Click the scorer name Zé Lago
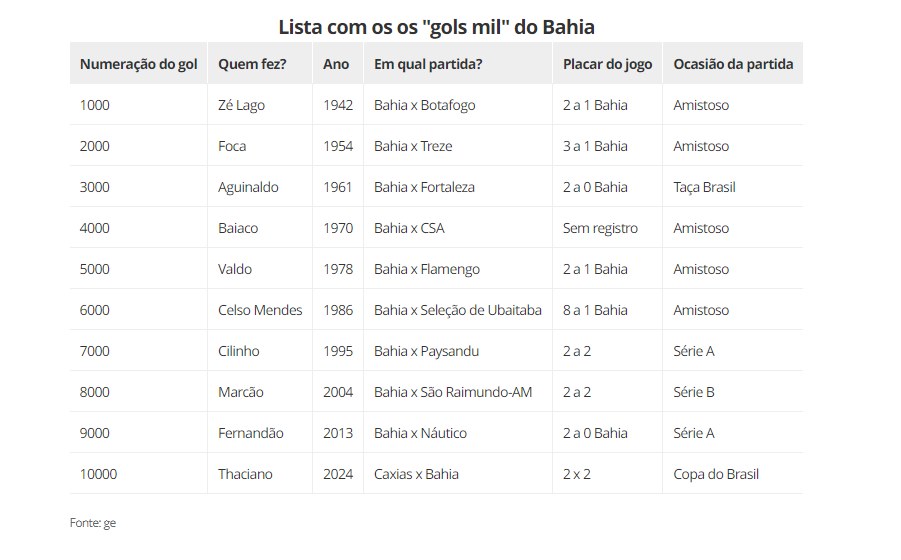 [241, 105]
